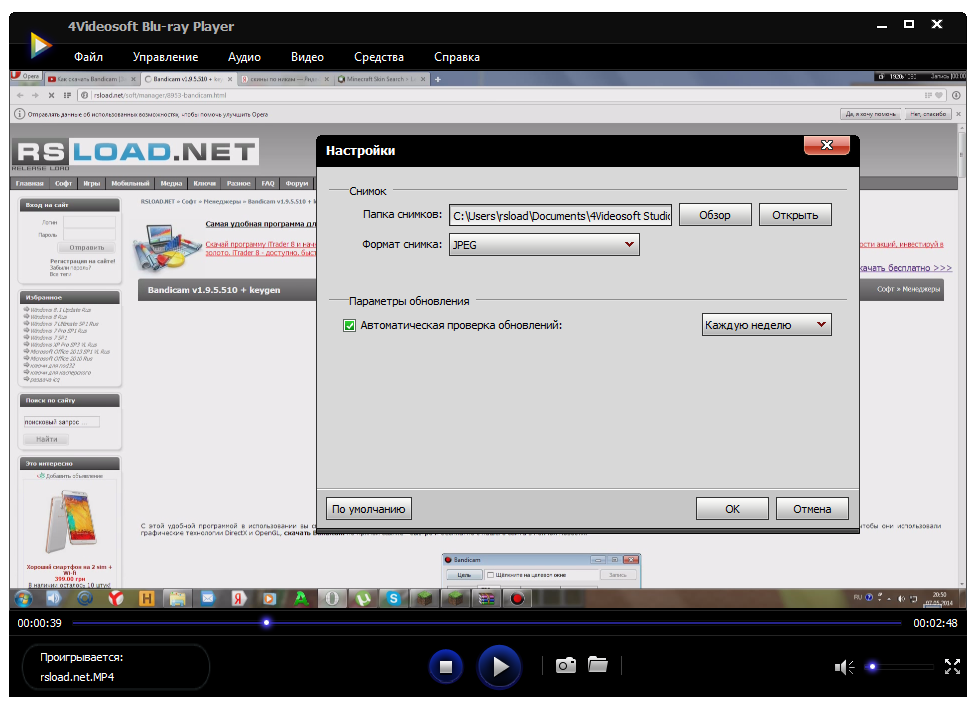Click the Windows Start orb in the video

(23, 599)
